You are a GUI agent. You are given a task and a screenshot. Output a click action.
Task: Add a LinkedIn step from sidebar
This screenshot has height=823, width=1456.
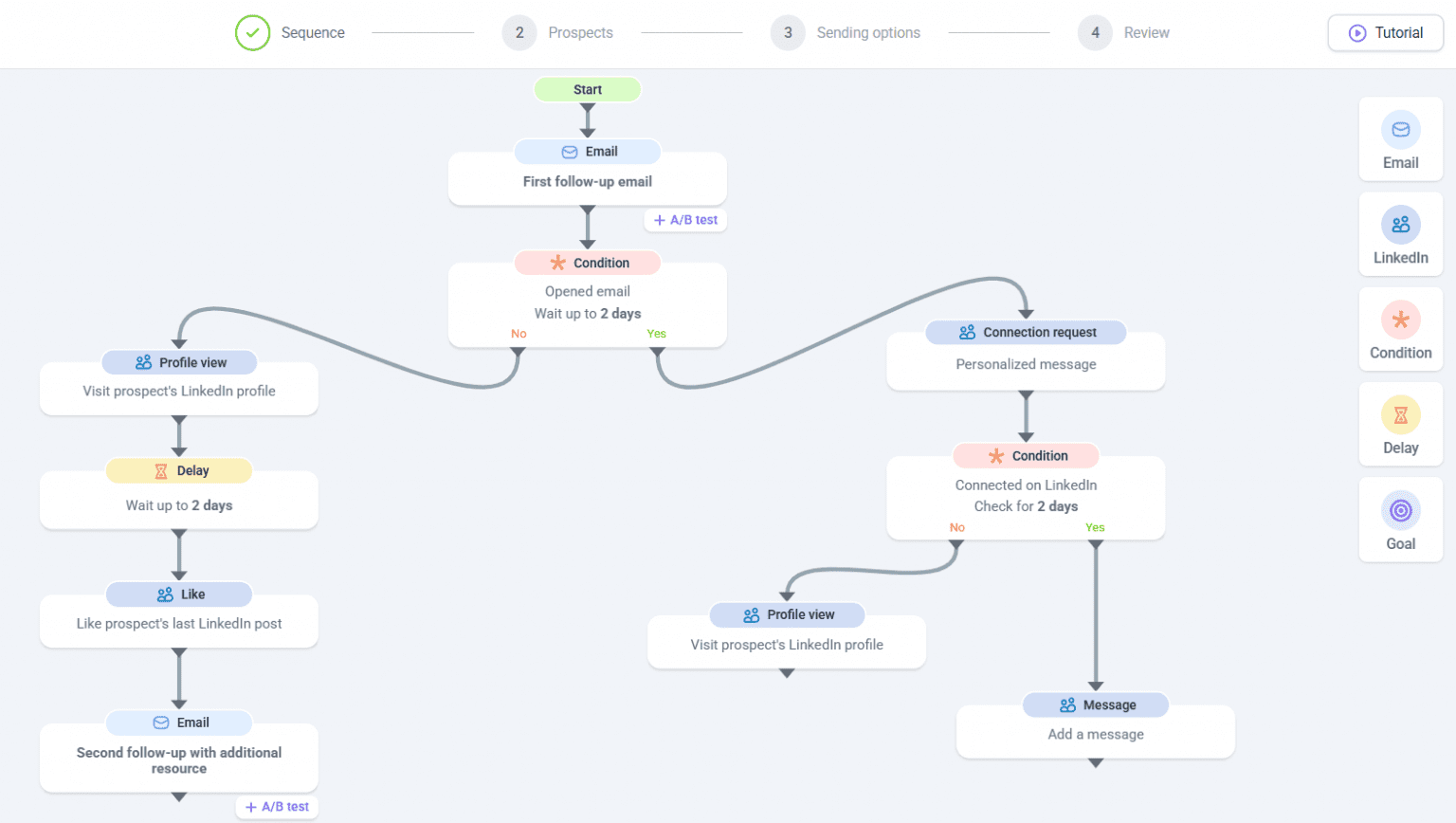pos(1400,234)
